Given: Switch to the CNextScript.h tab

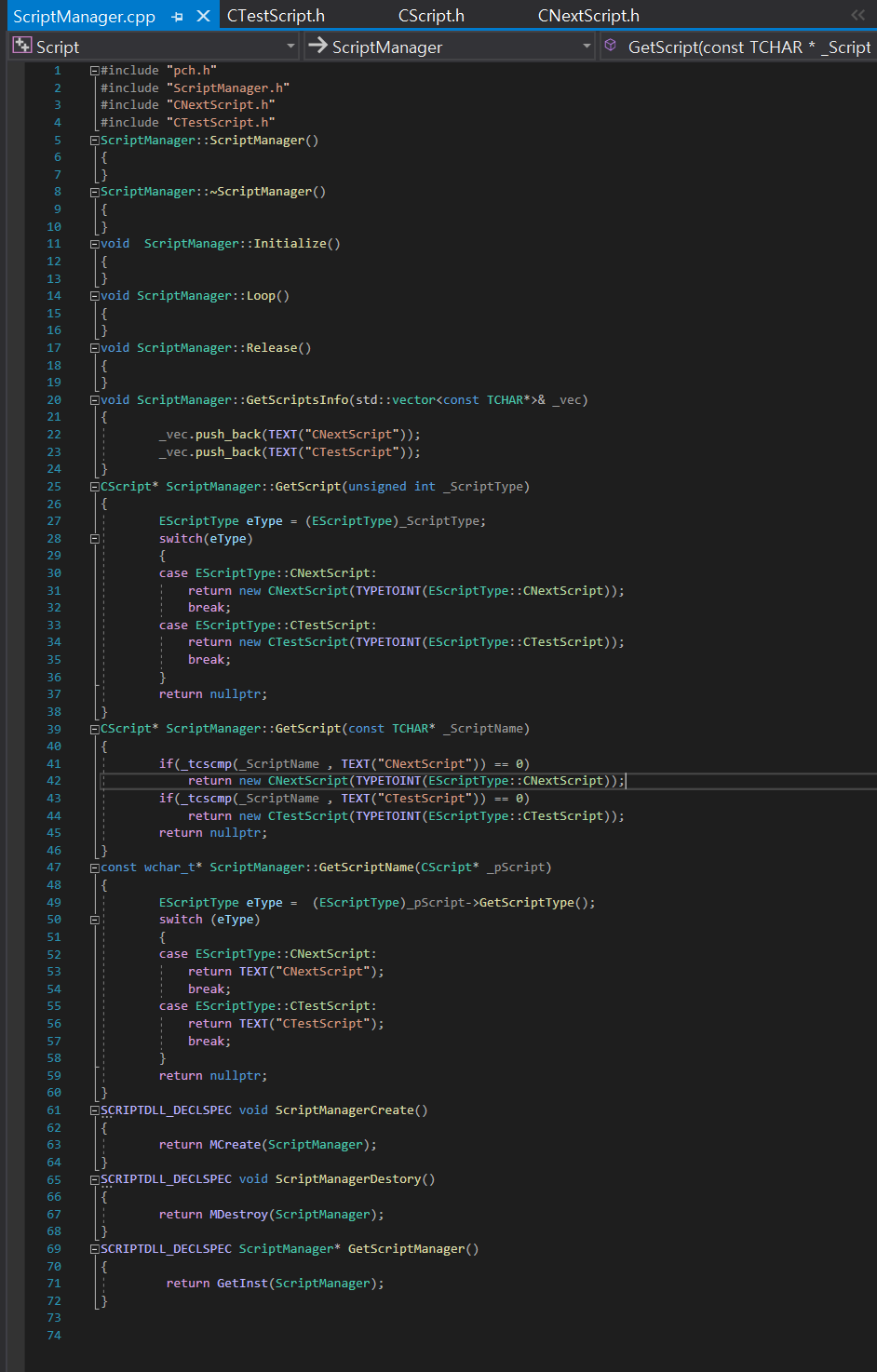Looking at the screenshot, I should pos(588,16).
